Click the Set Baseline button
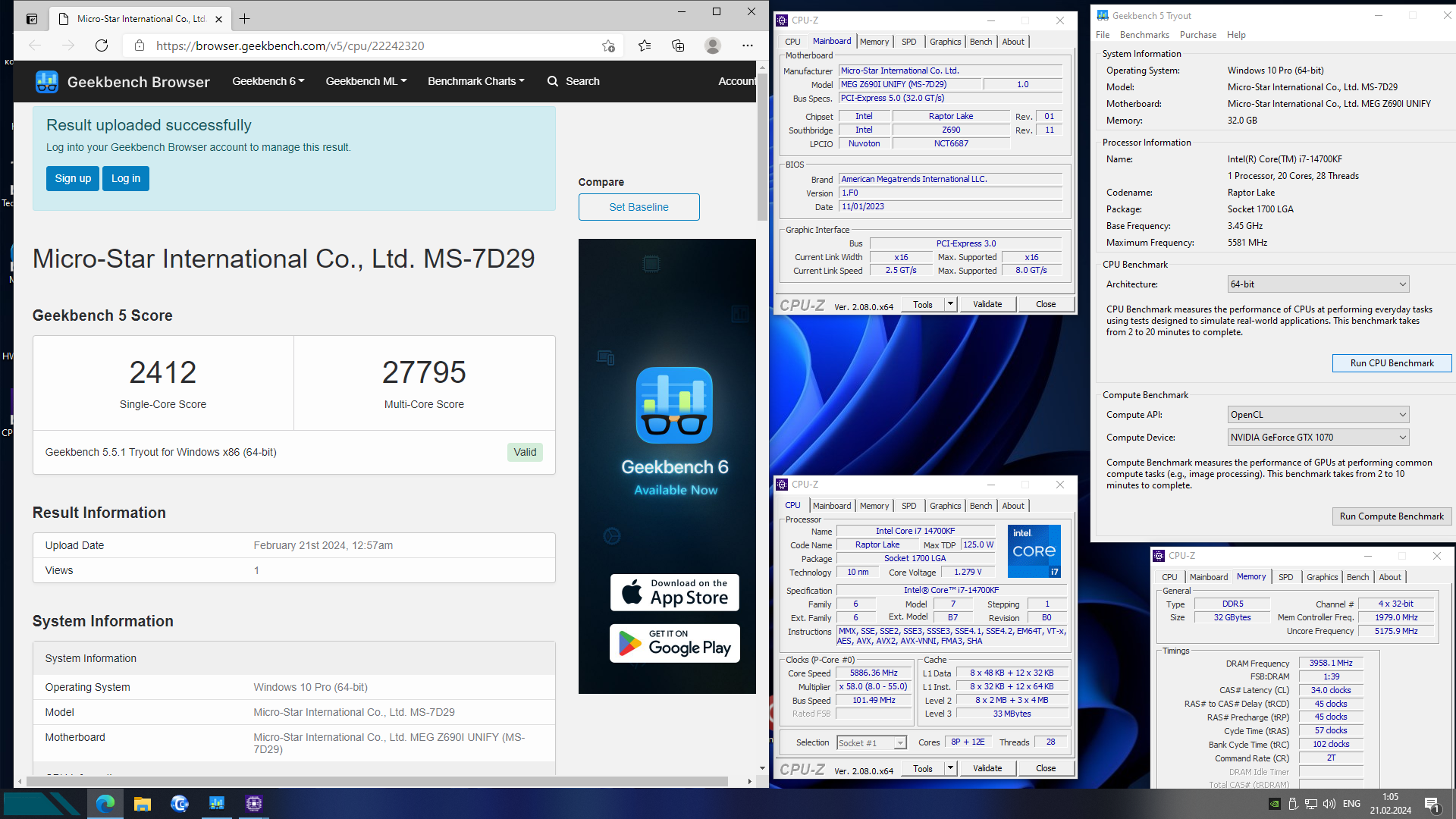Viewport: 1456px width, 819px height. pos(639,207)
